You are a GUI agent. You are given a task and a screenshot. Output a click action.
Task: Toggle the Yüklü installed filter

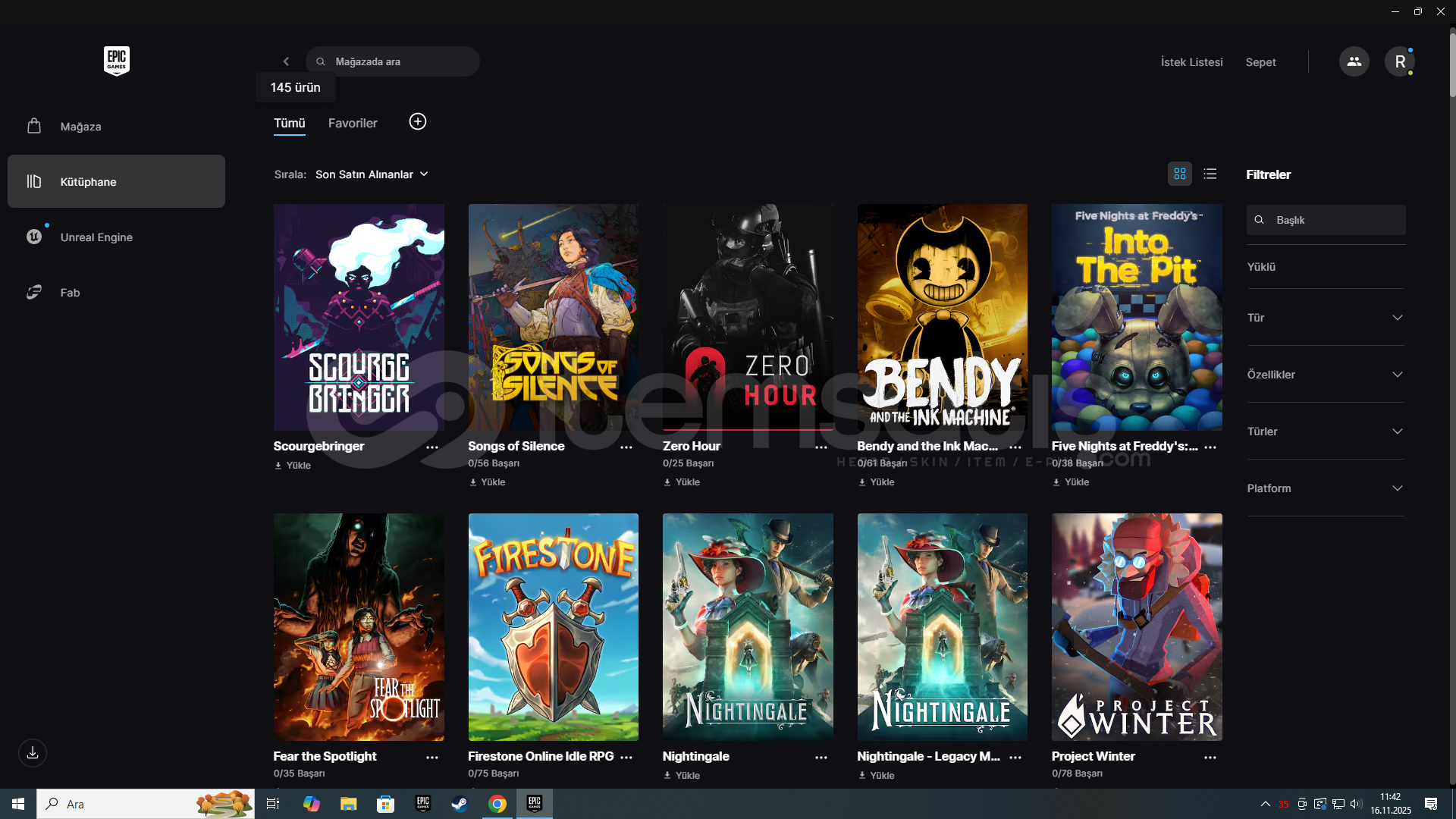pos(1261,267)
